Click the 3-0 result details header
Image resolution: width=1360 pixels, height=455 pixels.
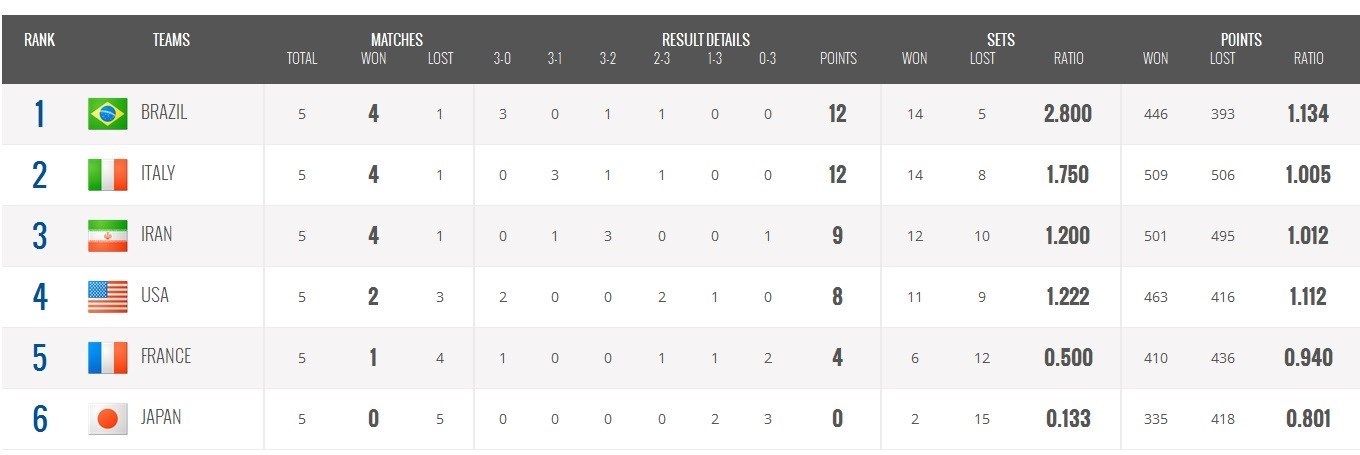[502, 58]
